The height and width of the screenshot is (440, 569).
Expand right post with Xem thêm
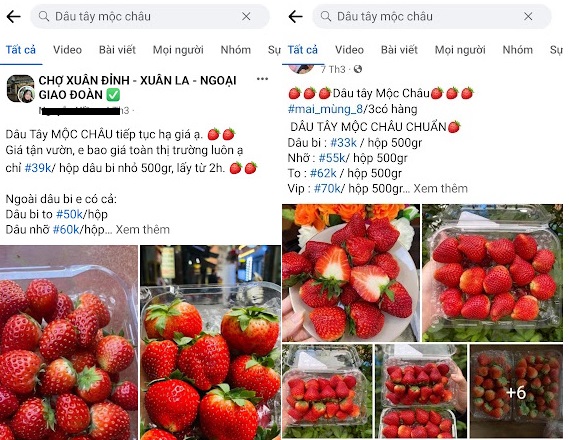pyautogui.click(x=441, y=189)
